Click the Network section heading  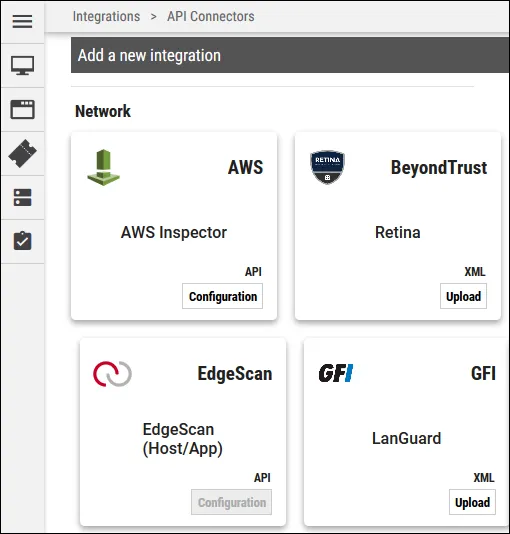103,111
